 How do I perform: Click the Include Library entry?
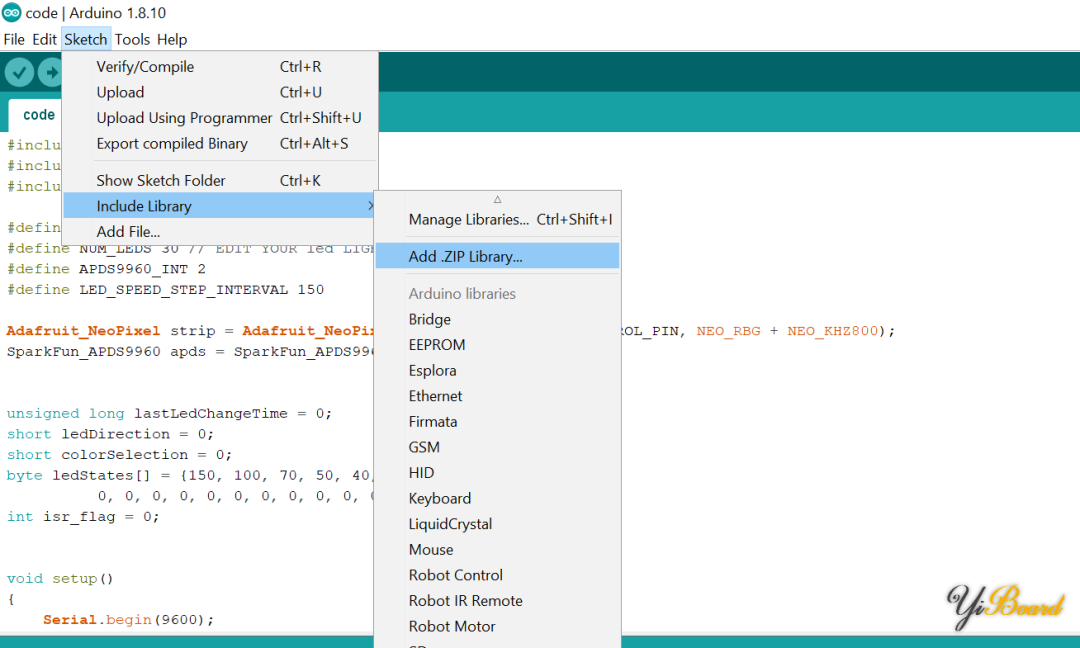[x=220, y=206]
